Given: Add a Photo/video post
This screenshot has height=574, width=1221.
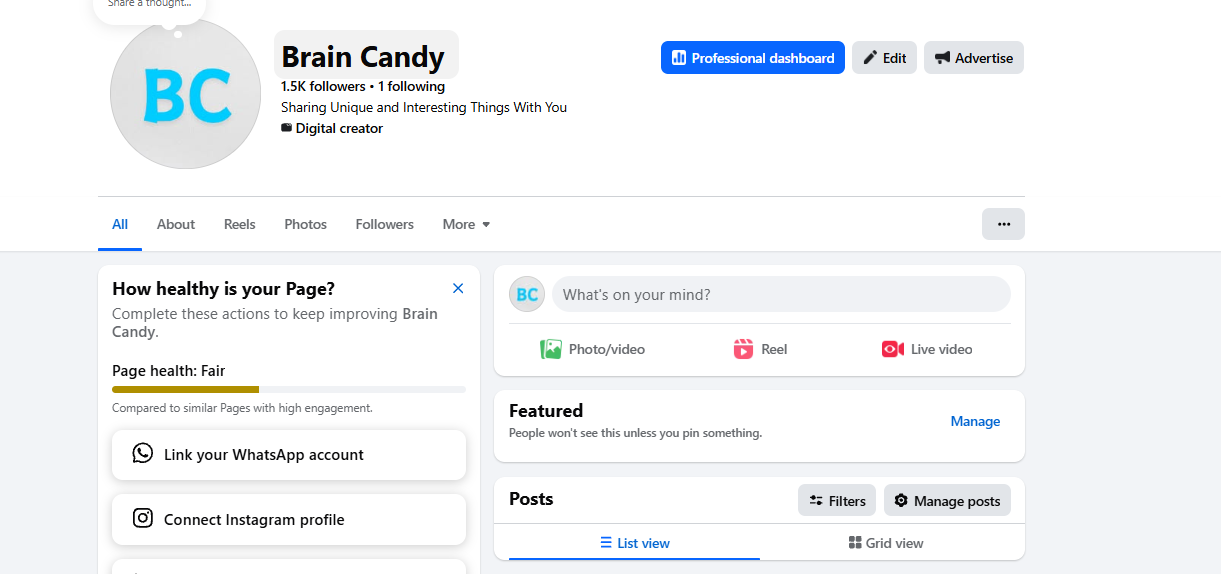Looking at the screenshot, I should click(x=593, y=349).
